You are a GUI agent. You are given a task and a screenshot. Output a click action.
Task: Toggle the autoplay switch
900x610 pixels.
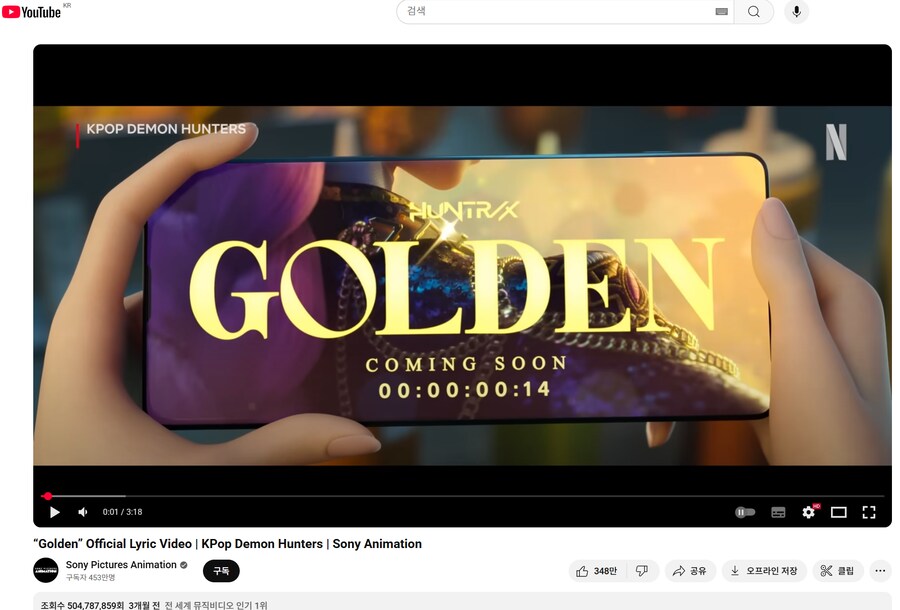[745, 512]
